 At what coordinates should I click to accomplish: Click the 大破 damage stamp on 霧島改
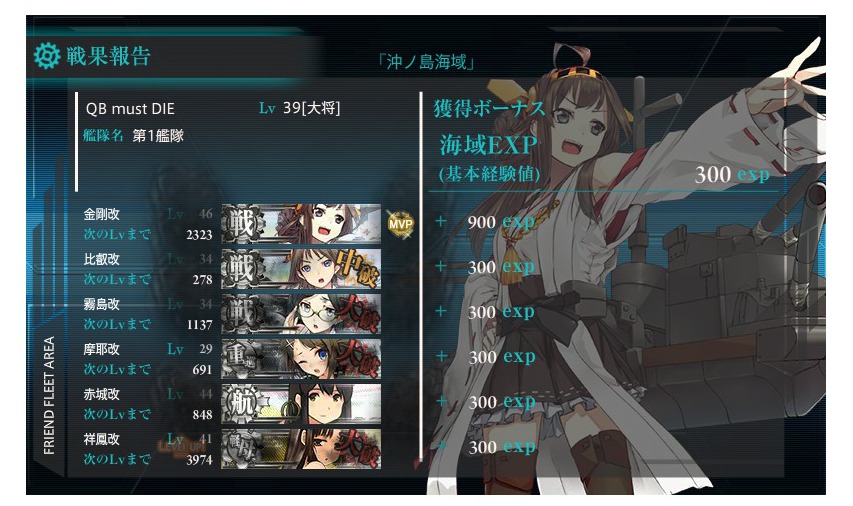(357, 313)
